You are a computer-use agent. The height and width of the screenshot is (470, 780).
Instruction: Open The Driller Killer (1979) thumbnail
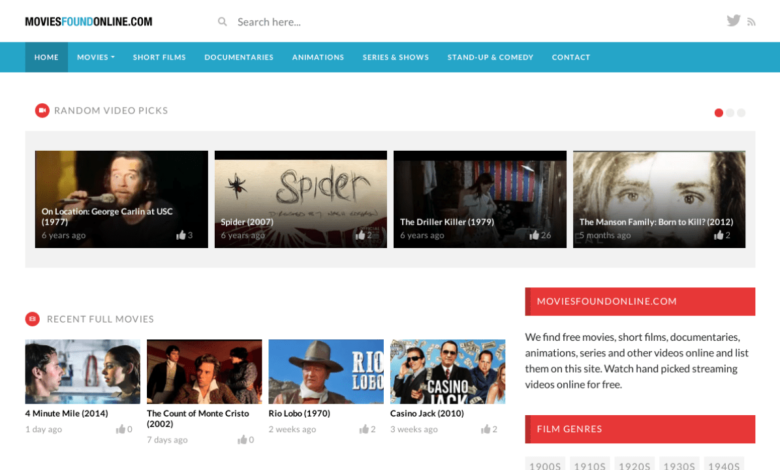point(480,199)
